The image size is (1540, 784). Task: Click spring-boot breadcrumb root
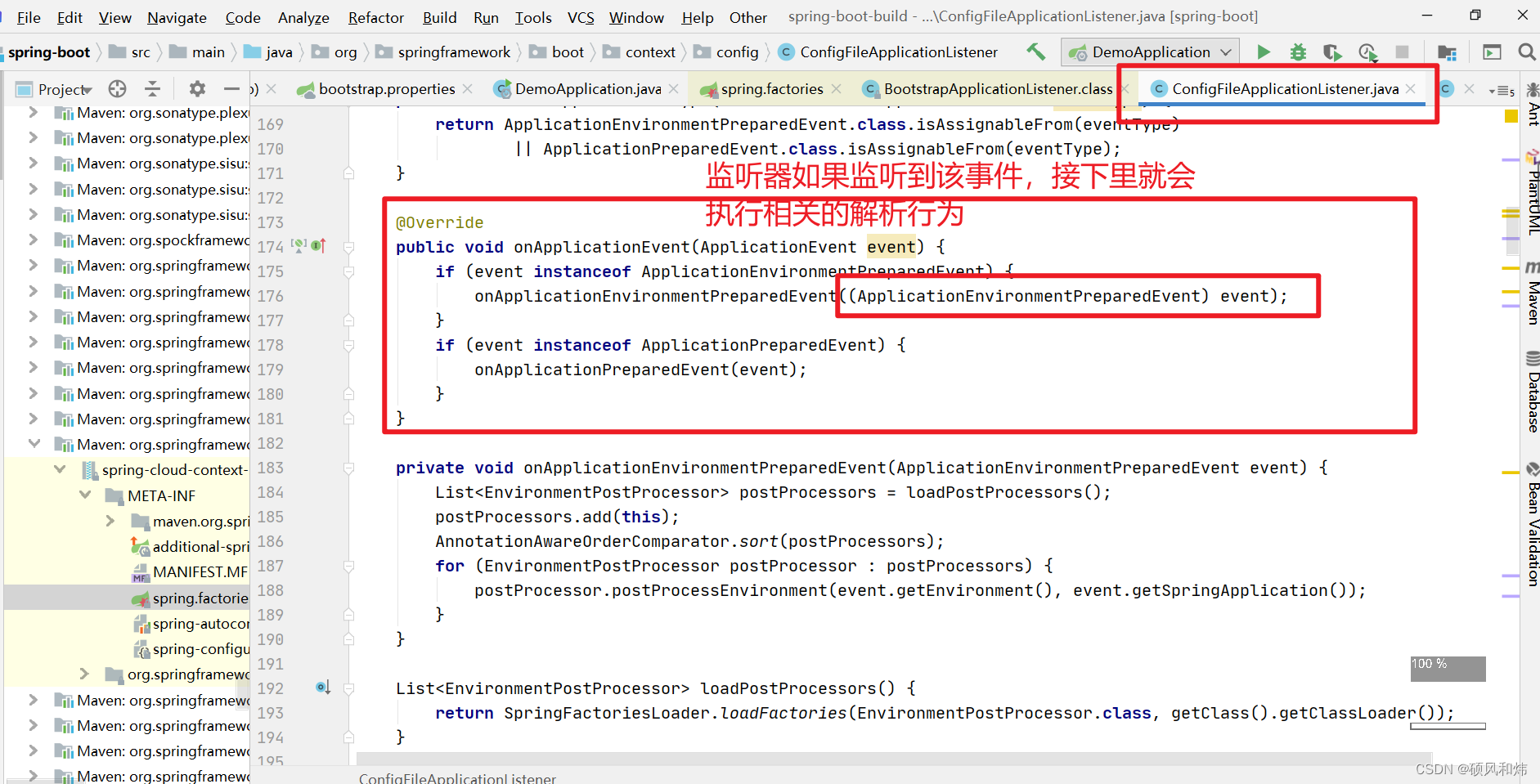point(49,52)
